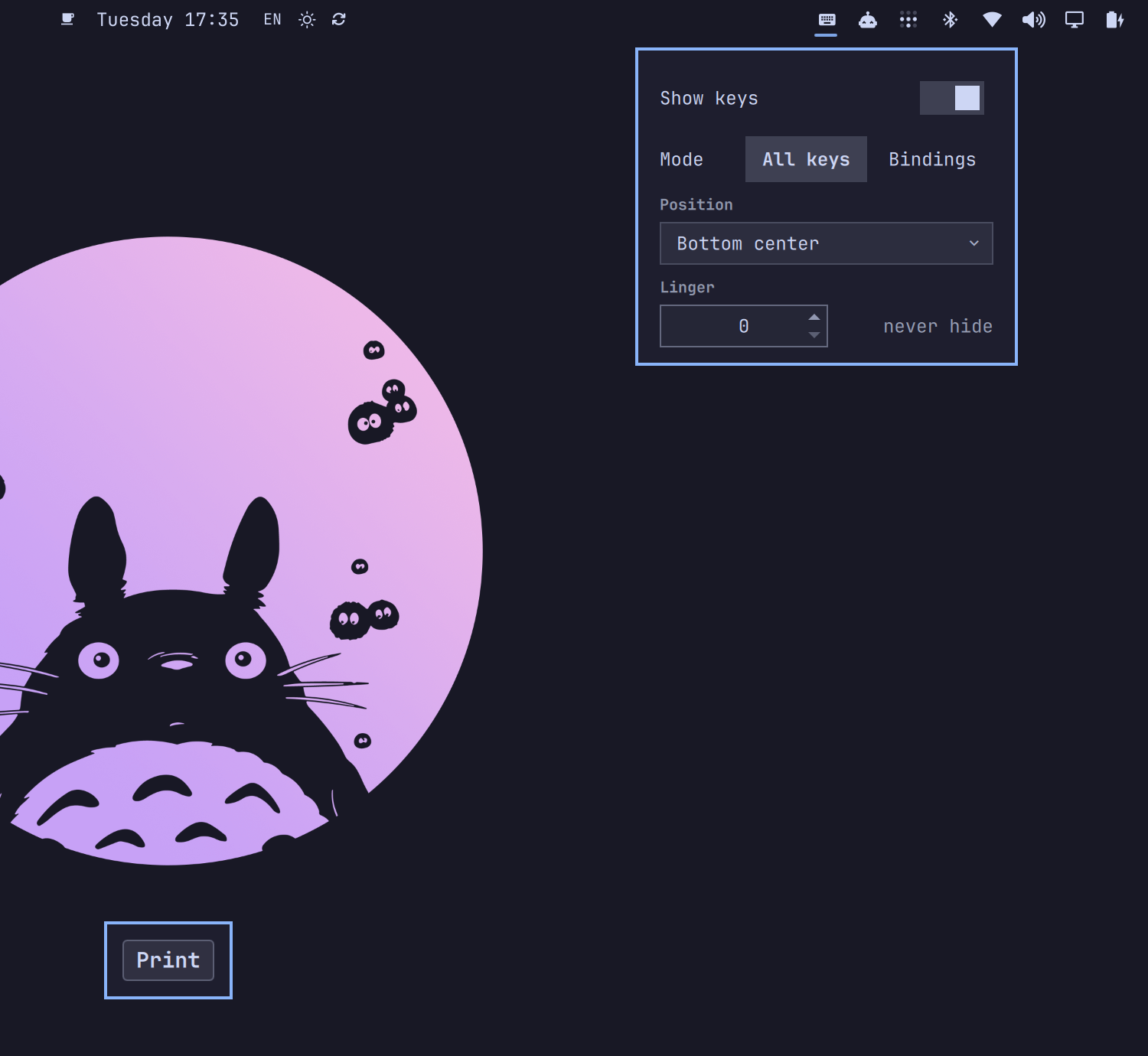
Task: Click the monitor display icon
Action: (x=1075, y=20)
